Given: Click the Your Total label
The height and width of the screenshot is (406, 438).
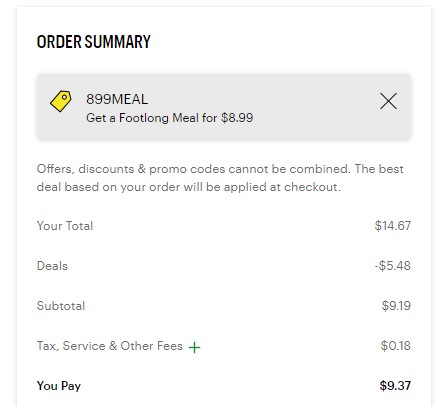Looking at the screenshot, I should coord(65,226).
